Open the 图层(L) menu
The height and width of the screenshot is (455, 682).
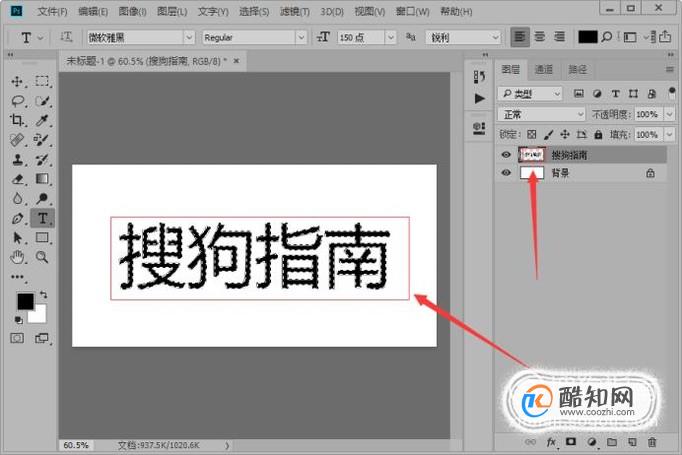point(172,11)
